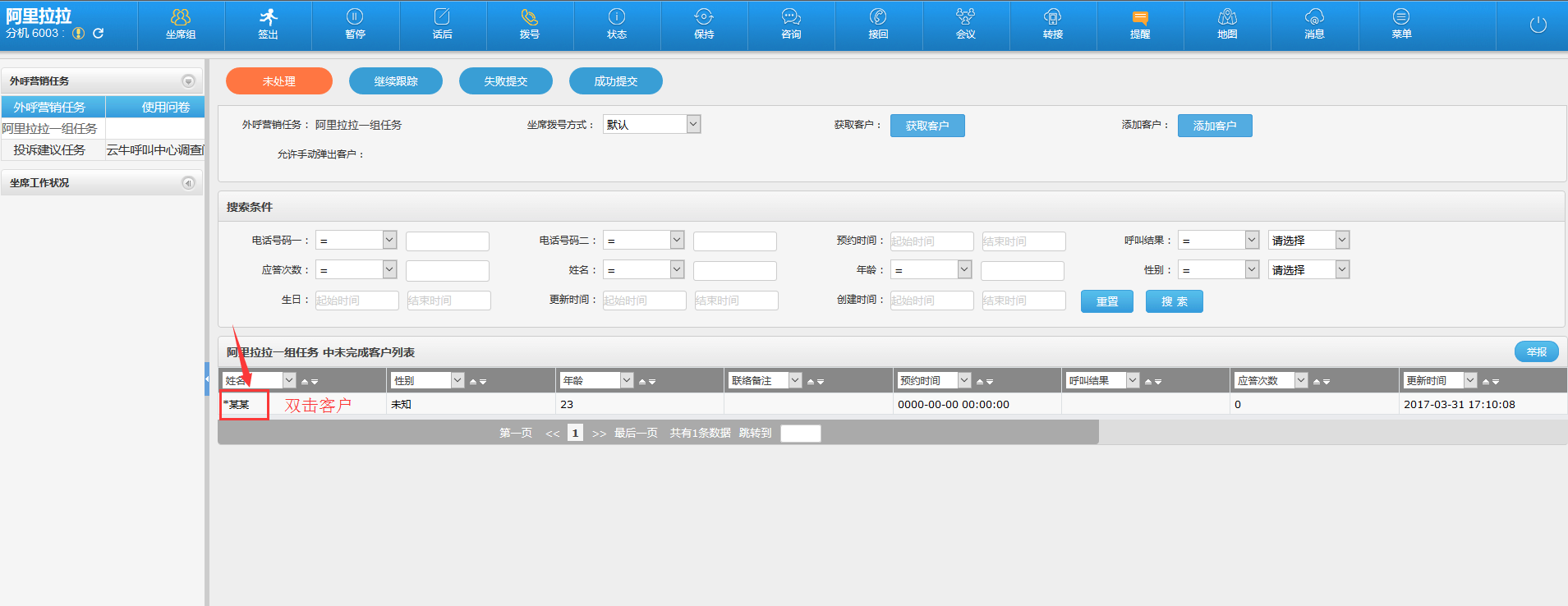The height and width of the screenshot is (606, 1568).
Task: Click the refresh icon beside 分机 6003
Action: [x=99, y=34]
